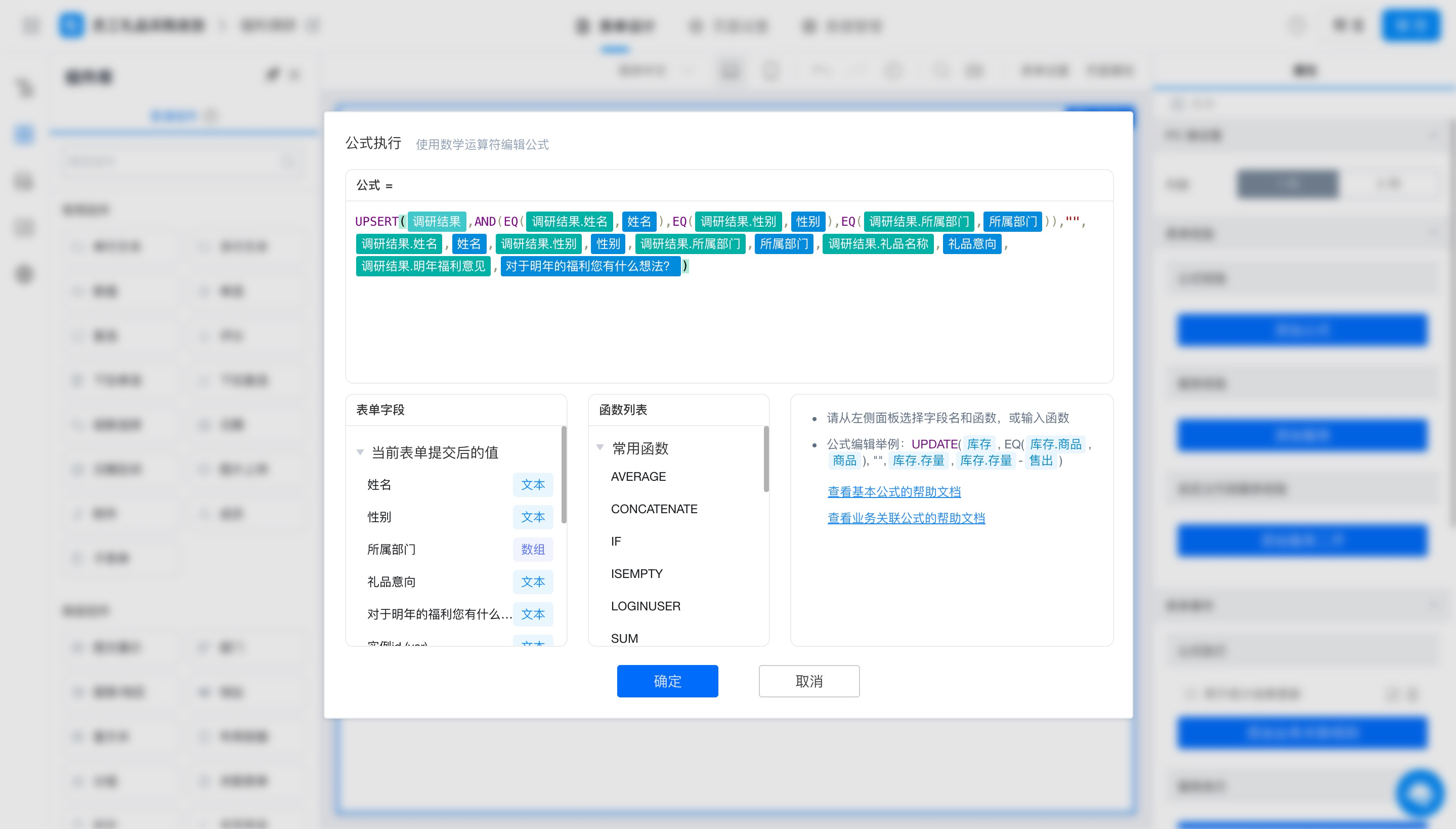1456x829 pixels.
Task: Click the blue chat help bubble icon
Action: pos(1420,793)
